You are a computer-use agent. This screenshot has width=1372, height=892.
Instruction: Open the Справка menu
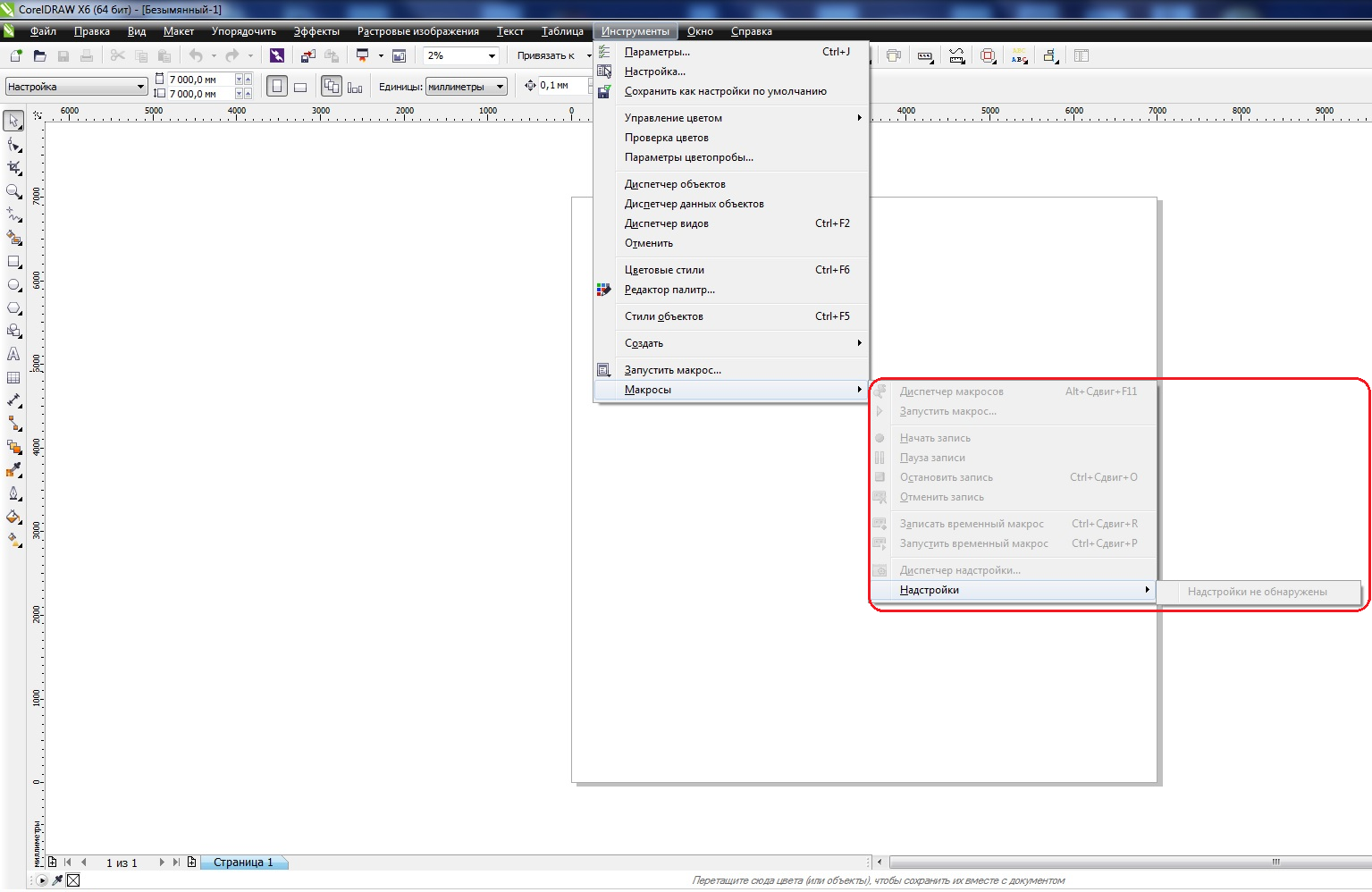pyautogui.click(x=752, y=31)
